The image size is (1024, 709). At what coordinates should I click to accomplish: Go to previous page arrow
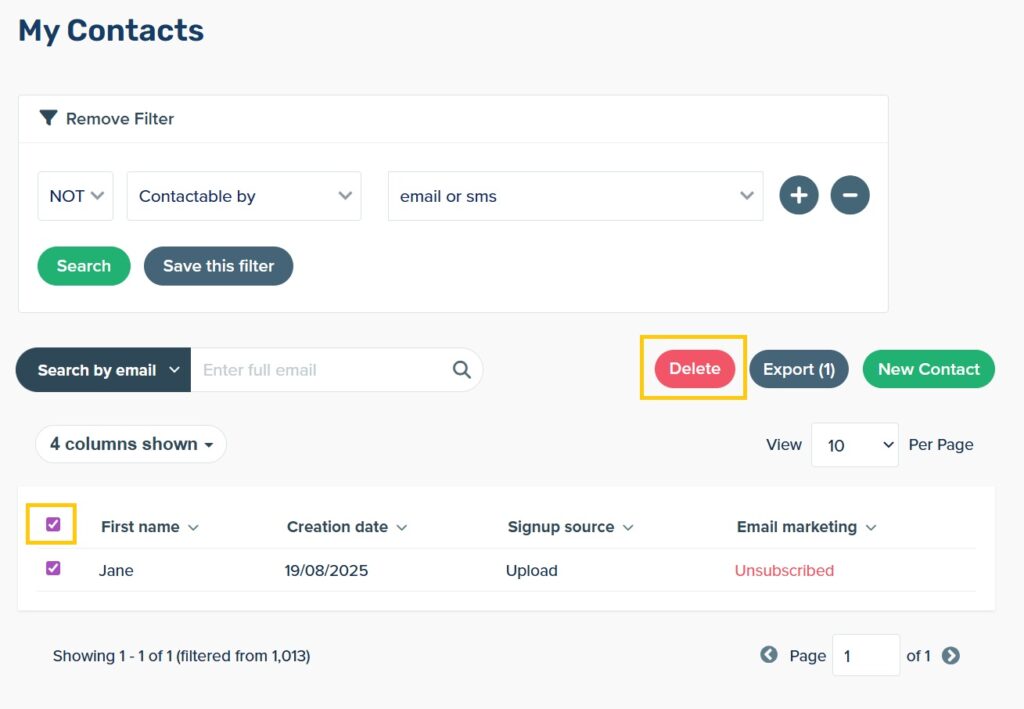point(768,655)
